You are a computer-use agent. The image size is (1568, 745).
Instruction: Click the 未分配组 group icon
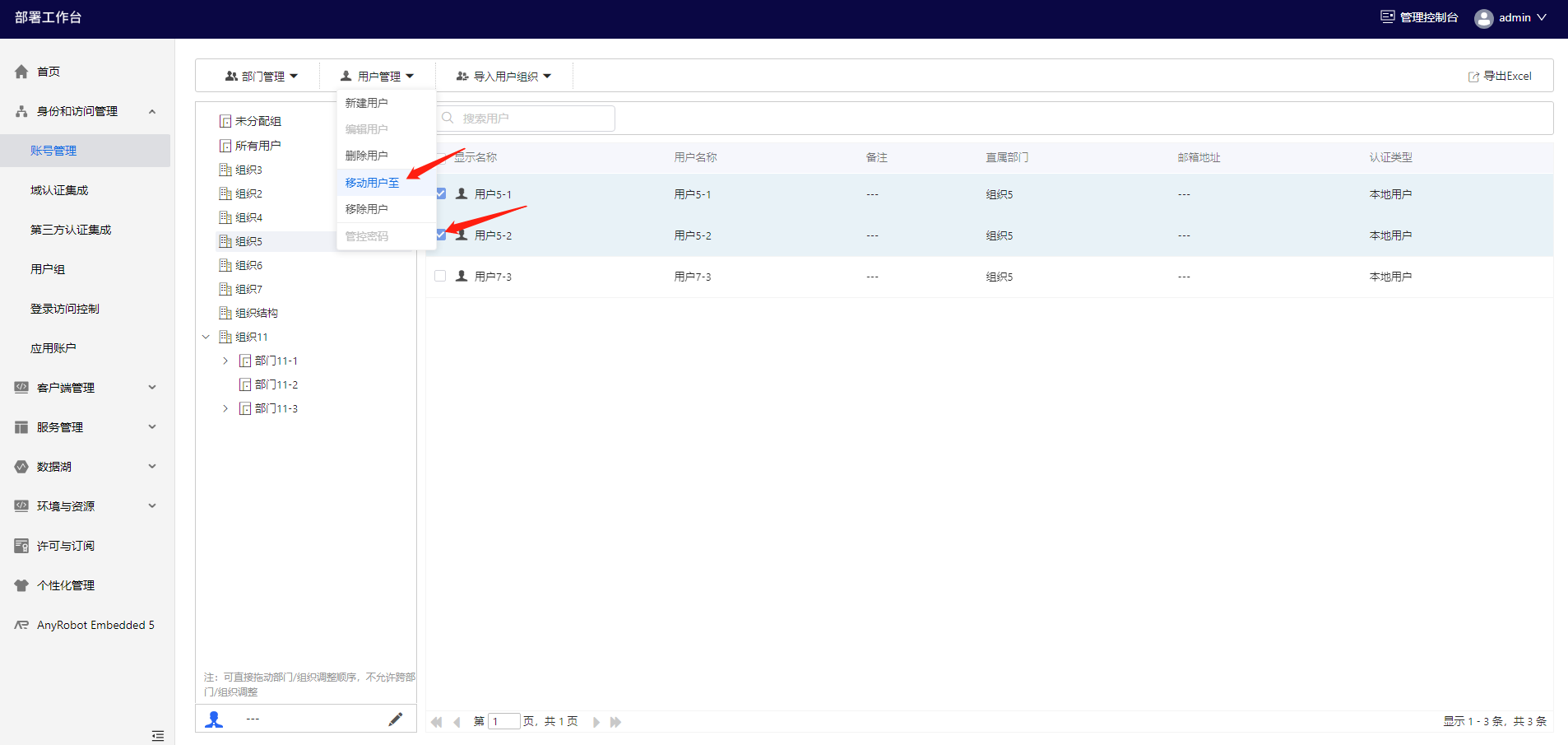(225, 121)
